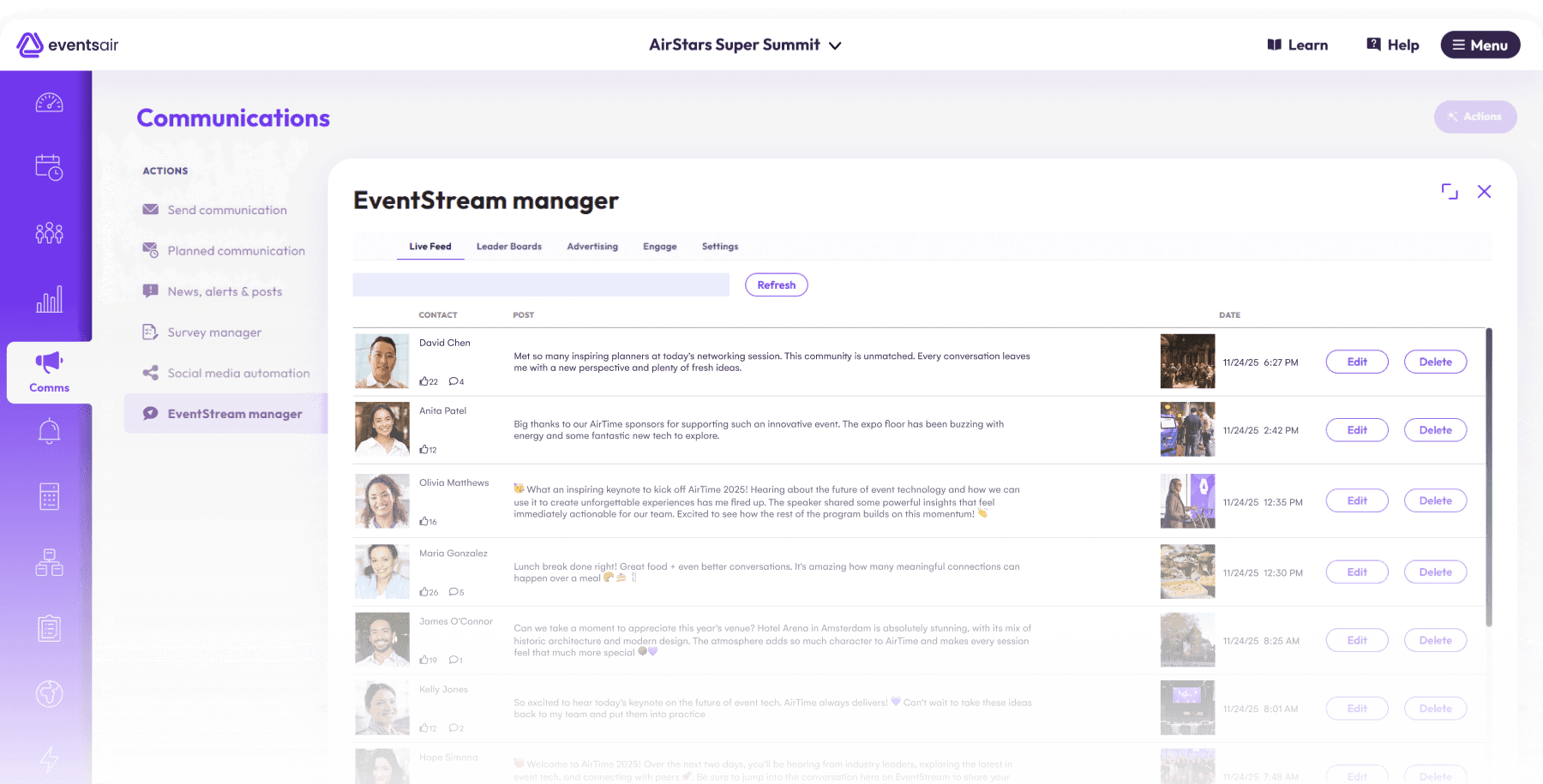Screen dimensions: 1543x784
Task: Click the search field above the feed
Action: (x=540, y=284)
